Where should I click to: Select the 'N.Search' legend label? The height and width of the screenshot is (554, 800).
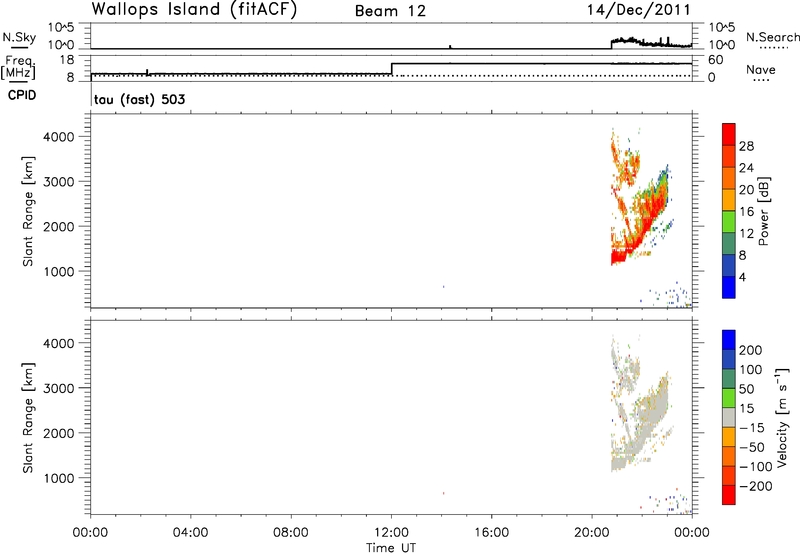[x=772, y=37]
